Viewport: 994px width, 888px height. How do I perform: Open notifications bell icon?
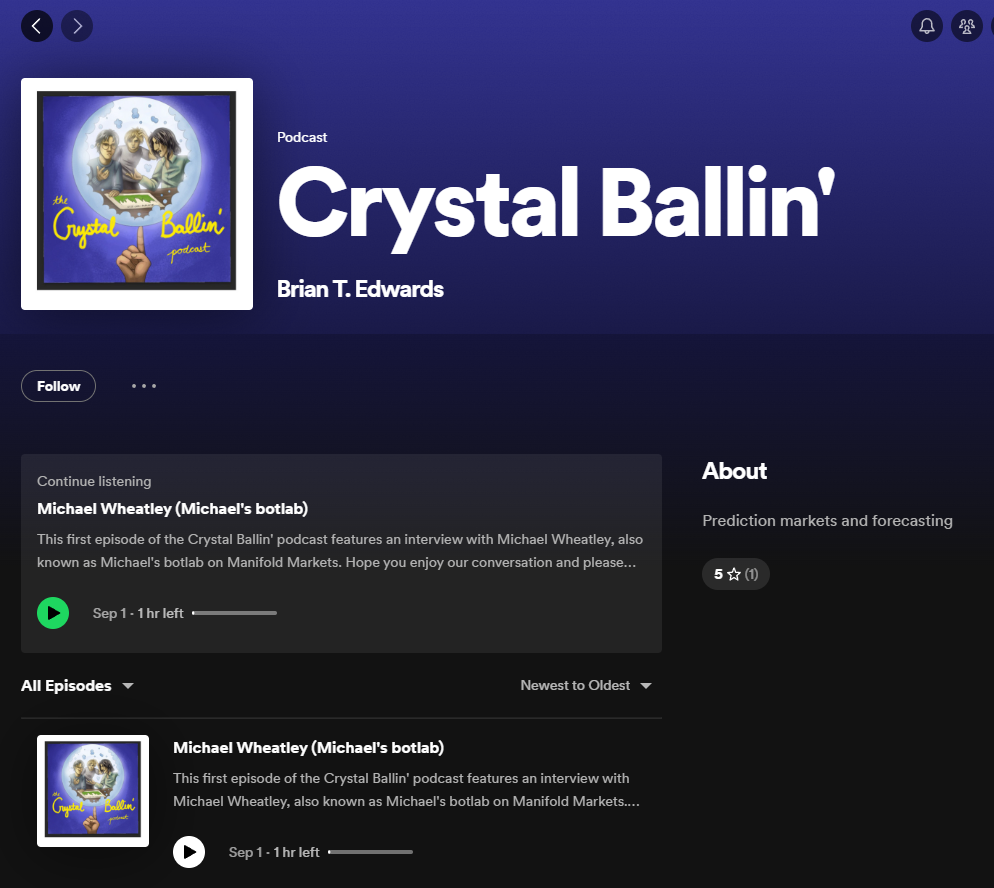point(926,26)
